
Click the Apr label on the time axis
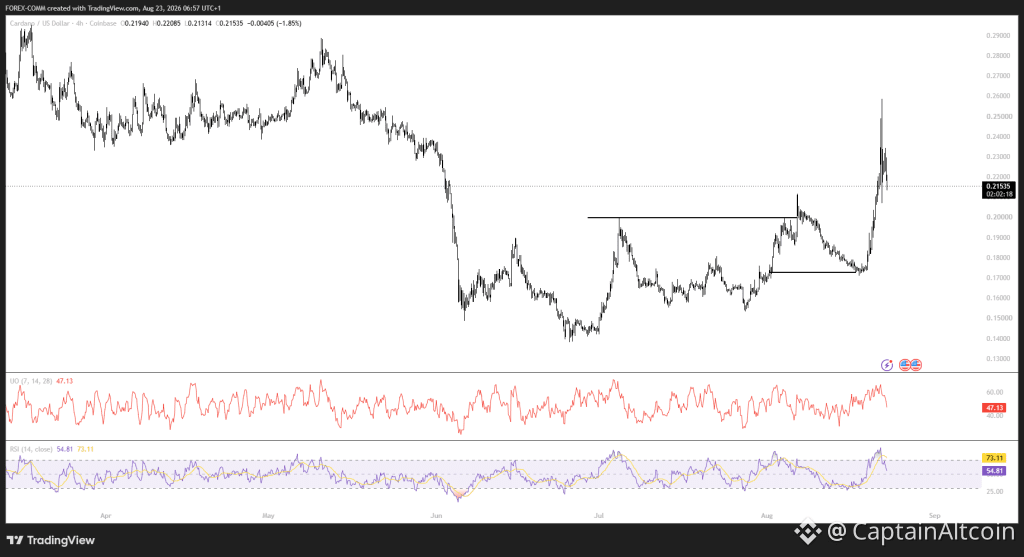coord(106,516)
